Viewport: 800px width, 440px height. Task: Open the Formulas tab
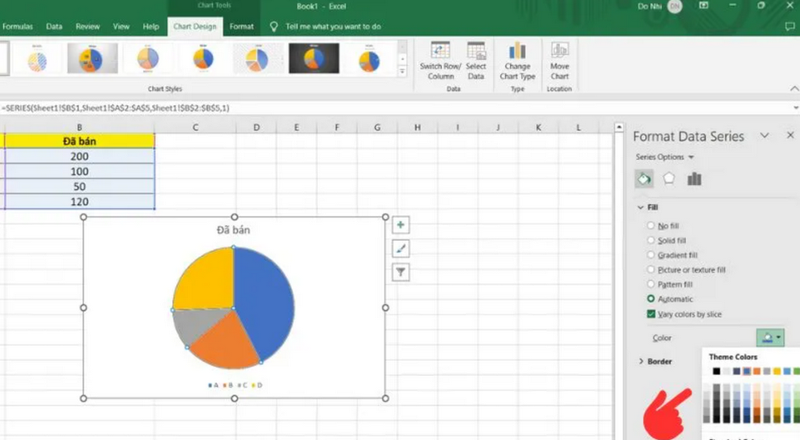tap(17, 27)
